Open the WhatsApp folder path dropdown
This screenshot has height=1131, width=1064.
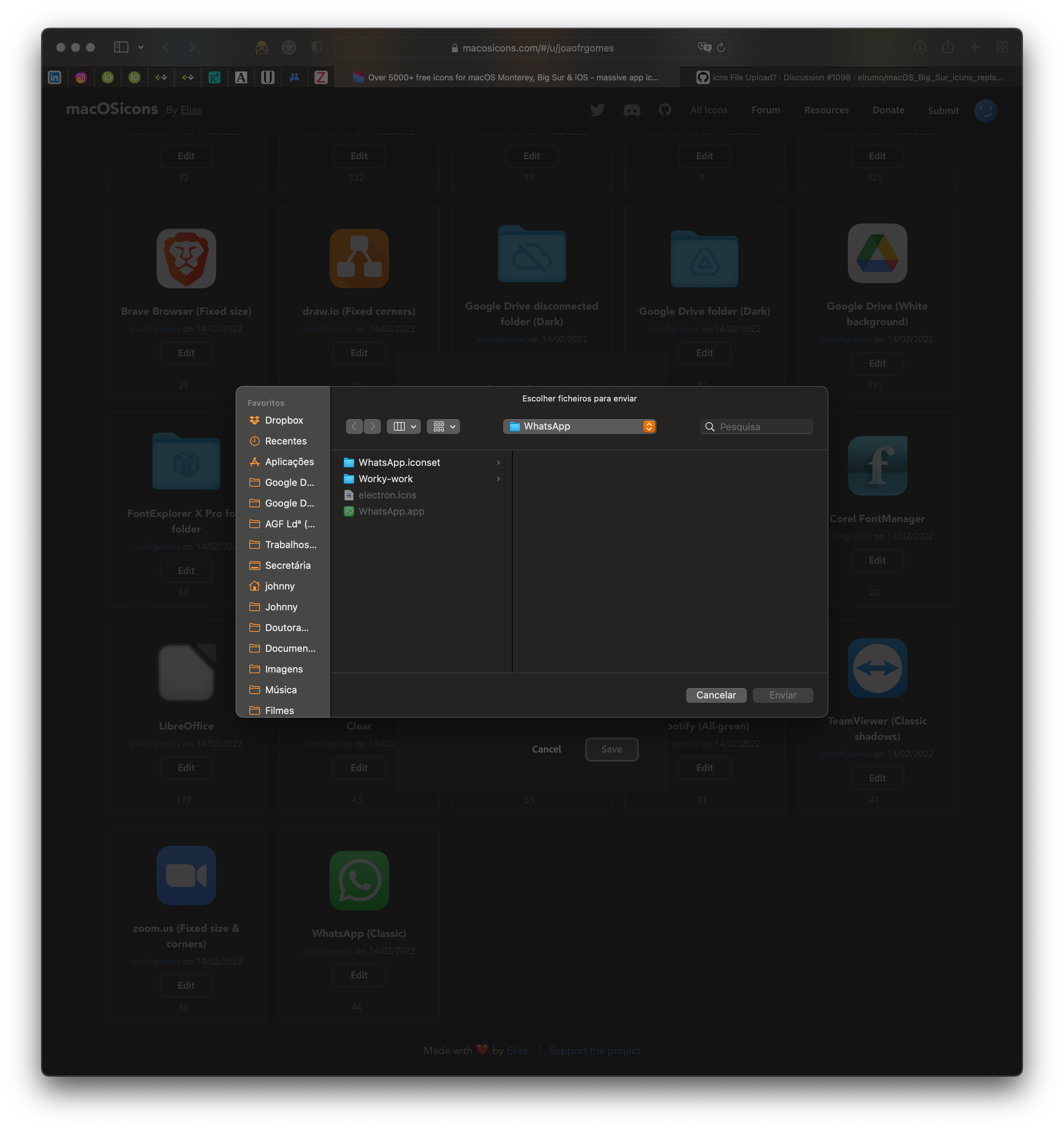tap(579, 426)
